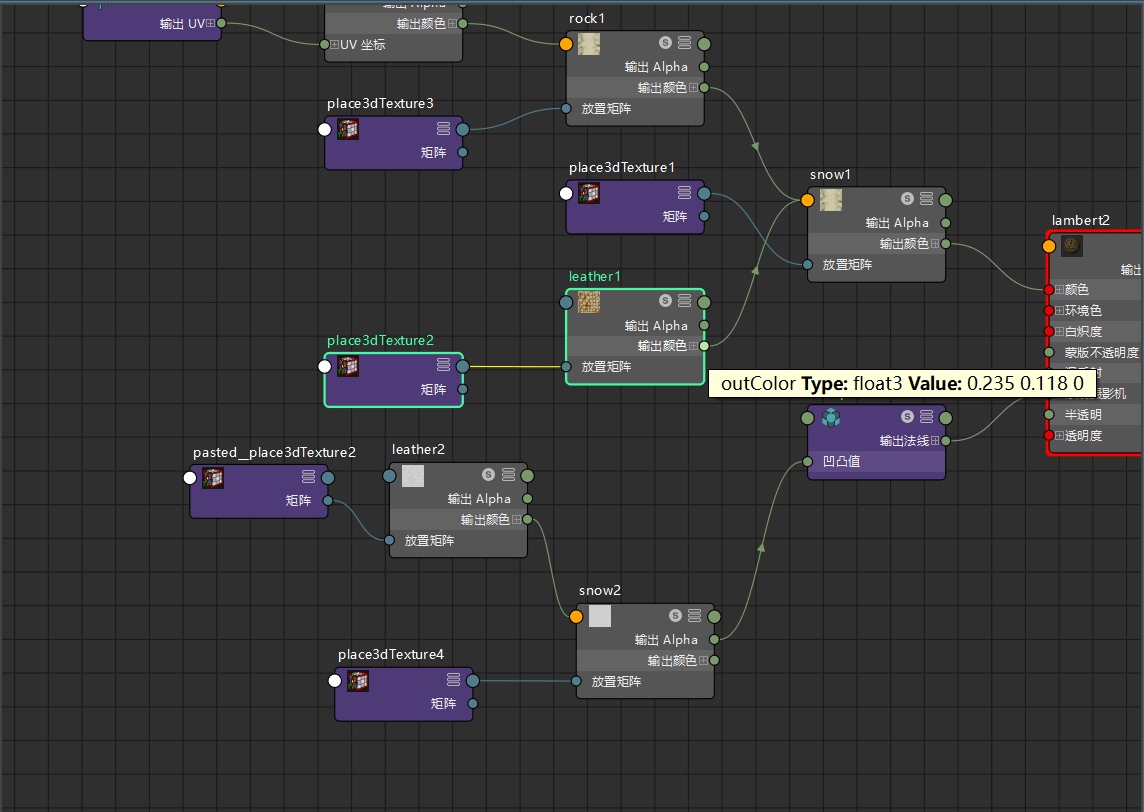Click 输出 Alpha output port on leather1
1144x812 pixels.
[x=704, y=325]
